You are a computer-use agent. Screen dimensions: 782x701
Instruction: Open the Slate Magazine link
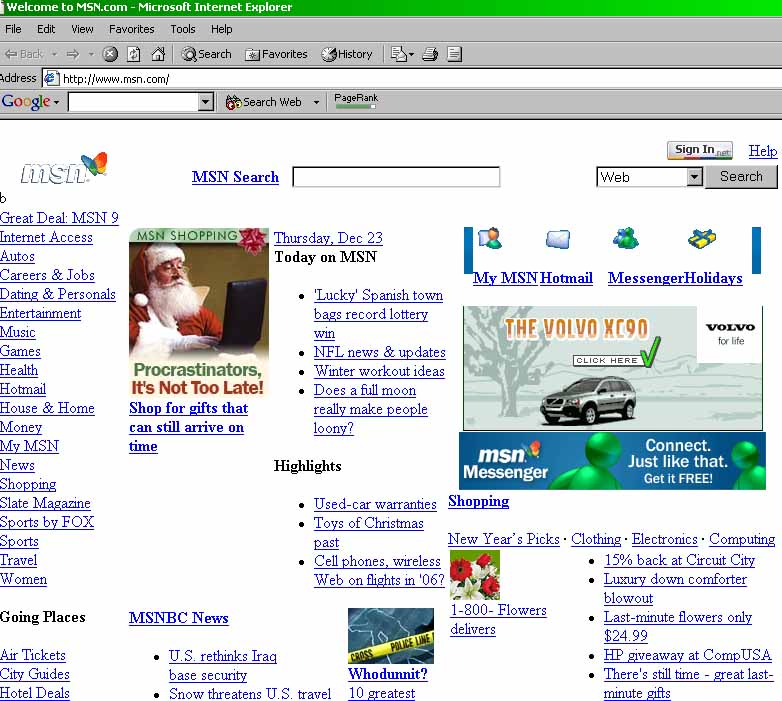pyautogui.click(x=45, y=503)
